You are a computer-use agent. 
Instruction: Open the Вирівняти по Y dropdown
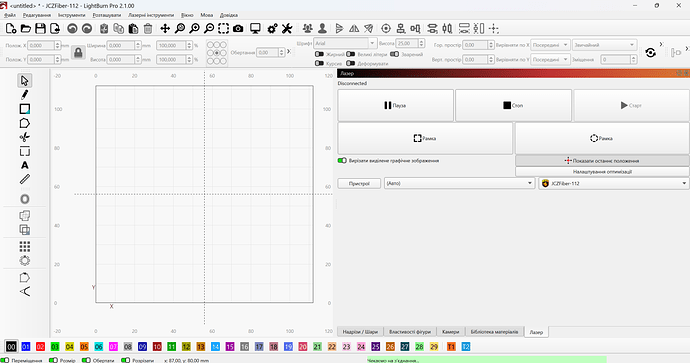(x=551, y=59)
